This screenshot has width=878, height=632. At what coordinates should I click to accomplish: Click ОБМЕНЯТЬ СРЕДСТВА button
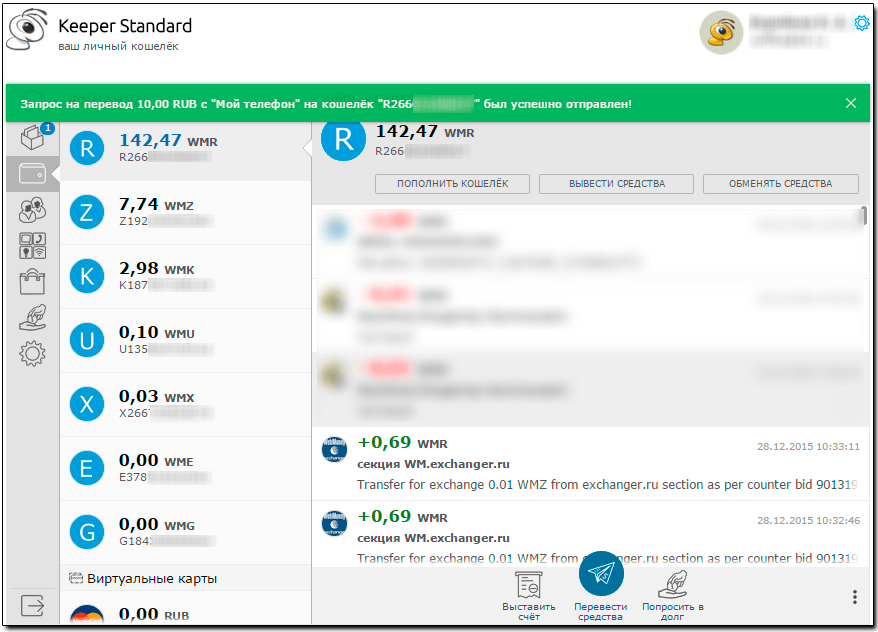781,184
